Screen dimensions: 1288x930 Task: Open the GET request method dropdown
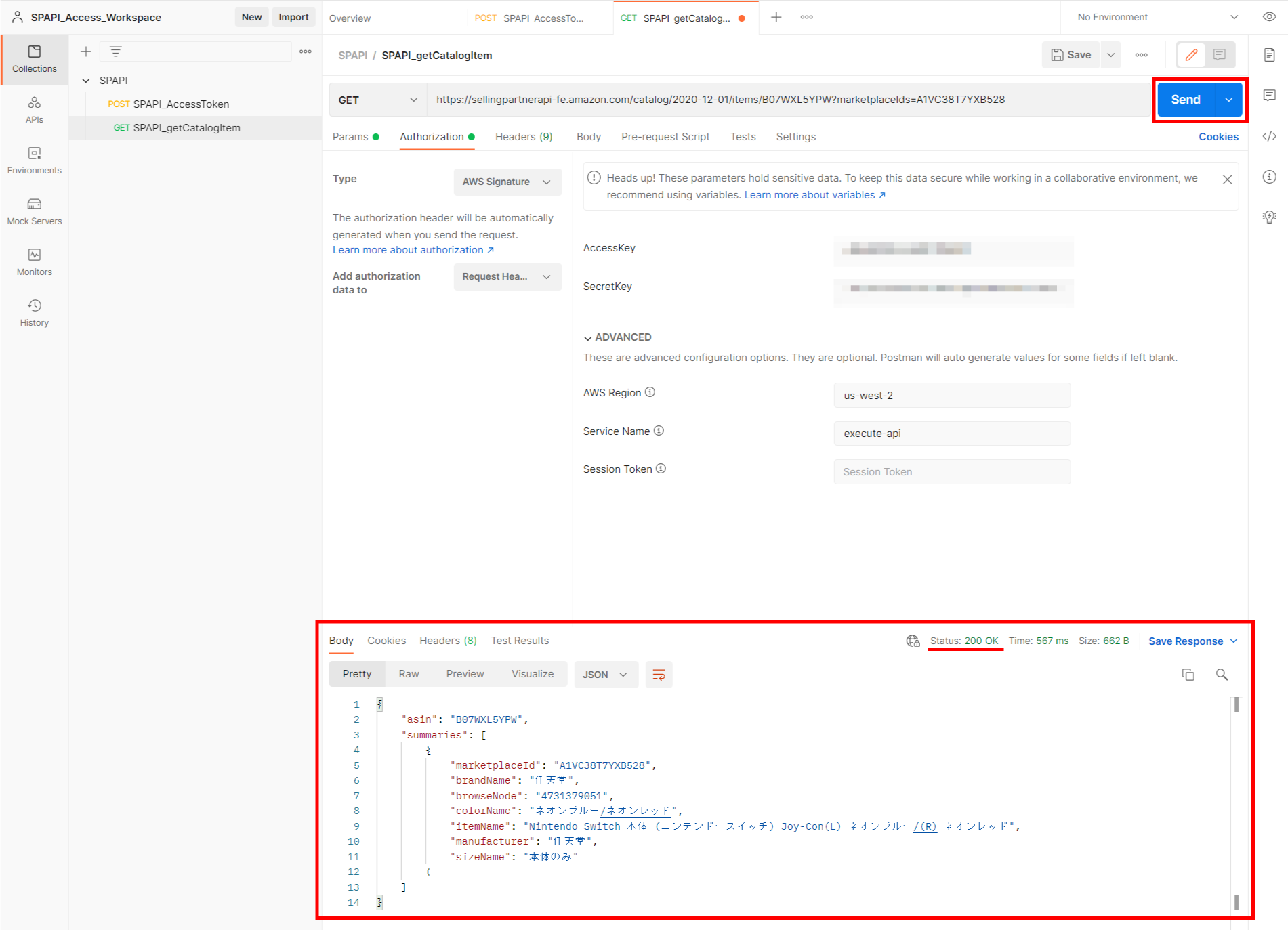pos(377,99)
